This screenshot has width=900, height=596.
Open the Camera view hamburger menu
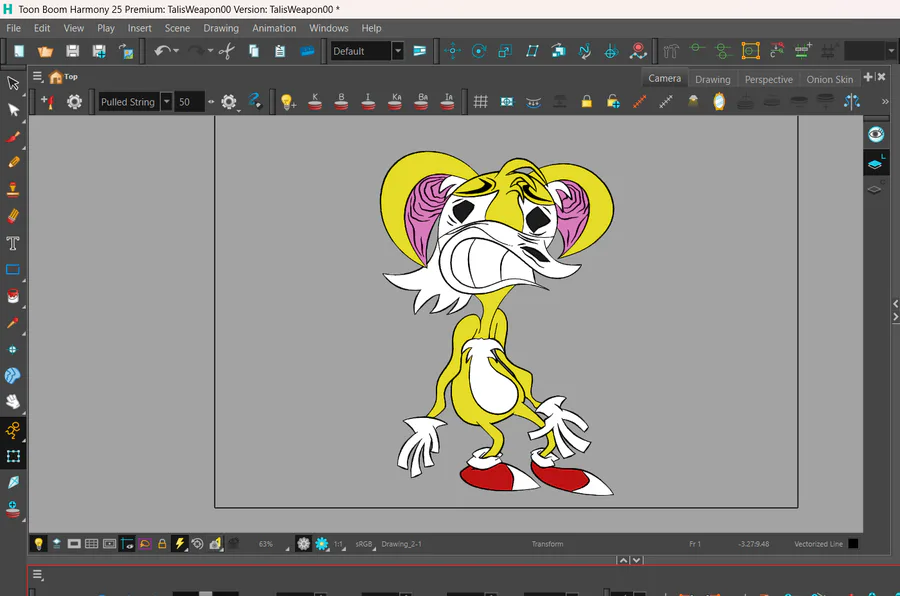coord(38,76)
